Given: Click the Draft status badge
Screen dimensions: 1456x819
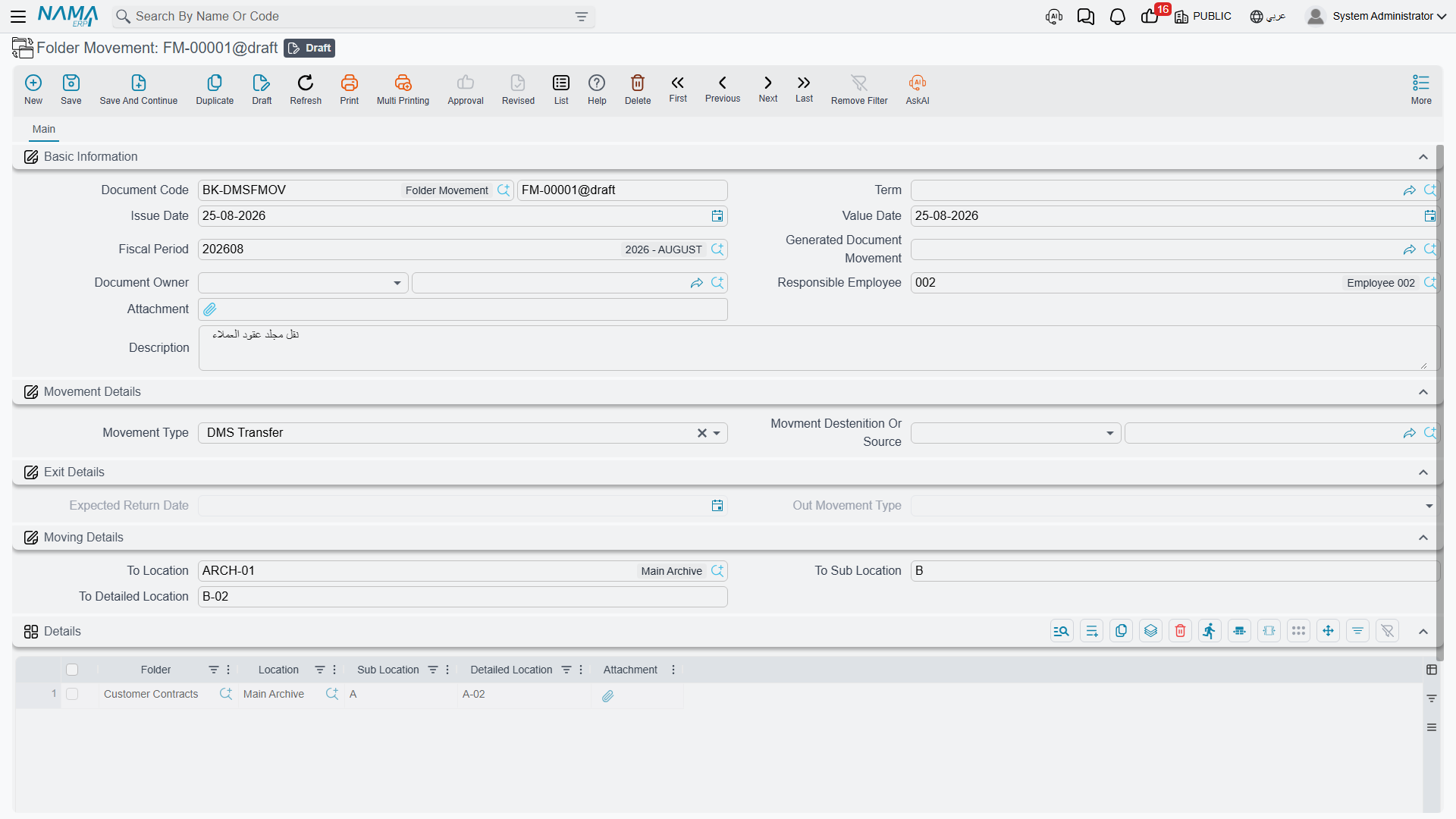Looking at the screenshot, I should click(x=309, y=48).
